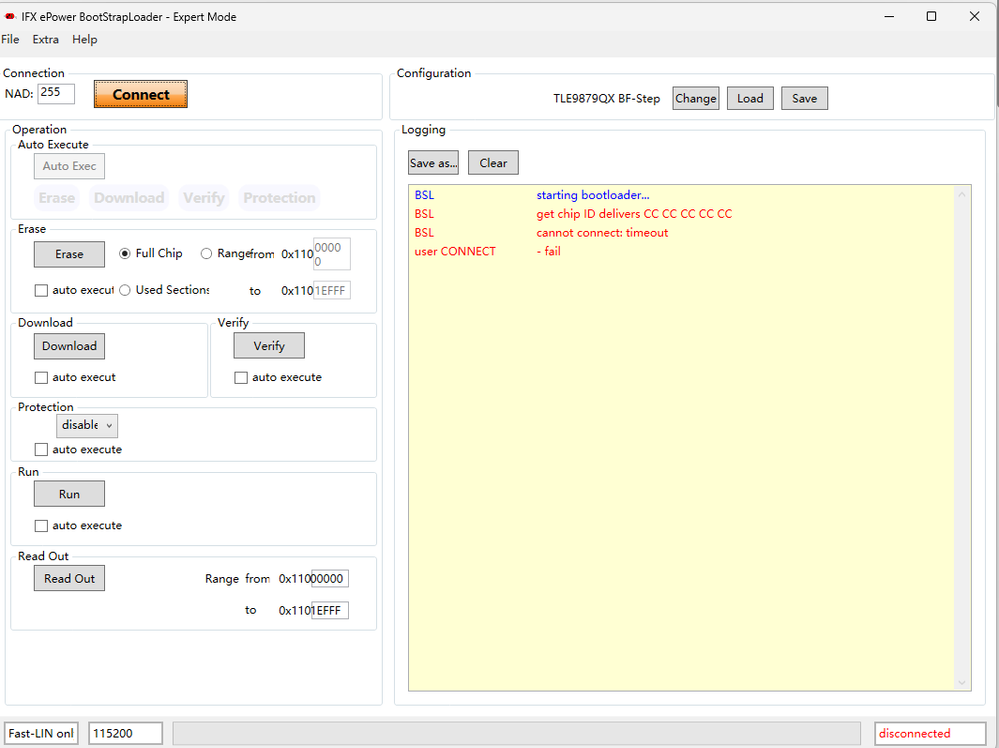
Task: Click the 115200 baud rate field
Action: 124,733
